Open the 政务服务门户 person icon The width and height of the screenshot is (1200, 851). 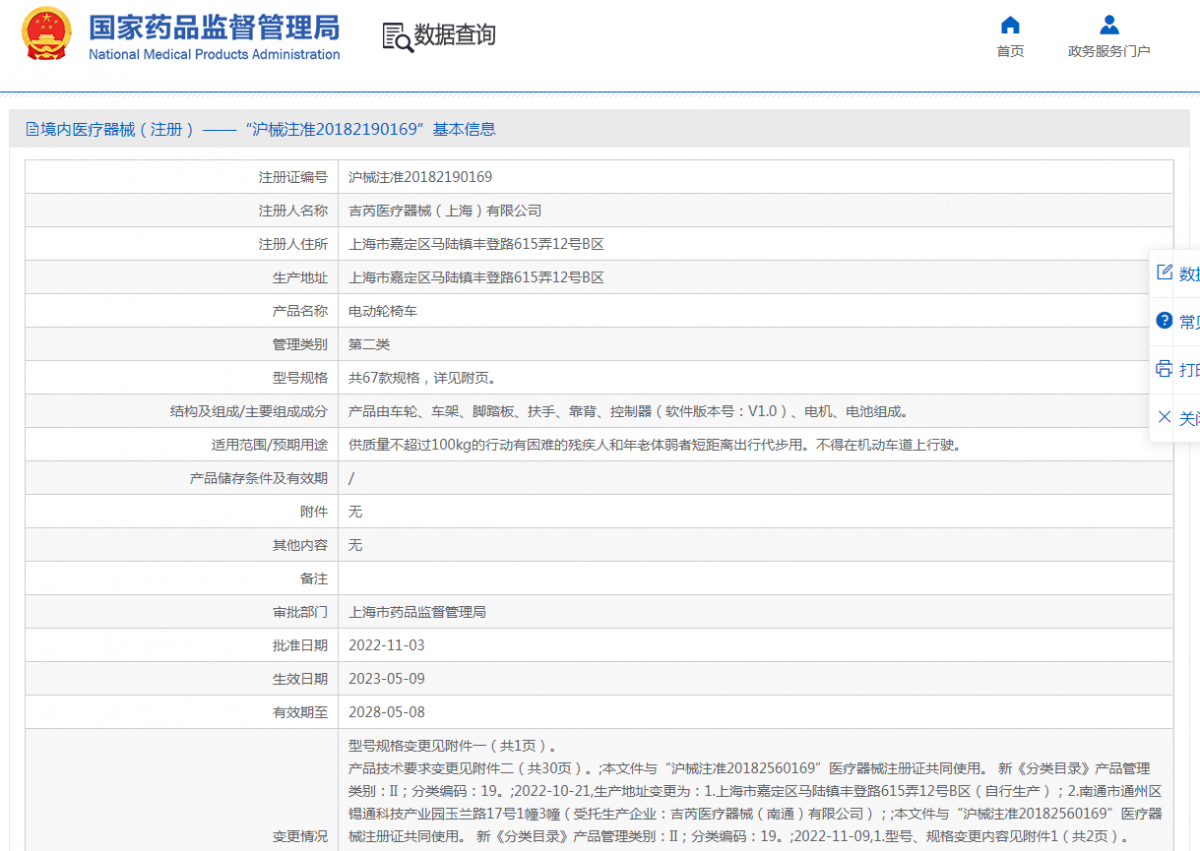(x=1109, y=25)
